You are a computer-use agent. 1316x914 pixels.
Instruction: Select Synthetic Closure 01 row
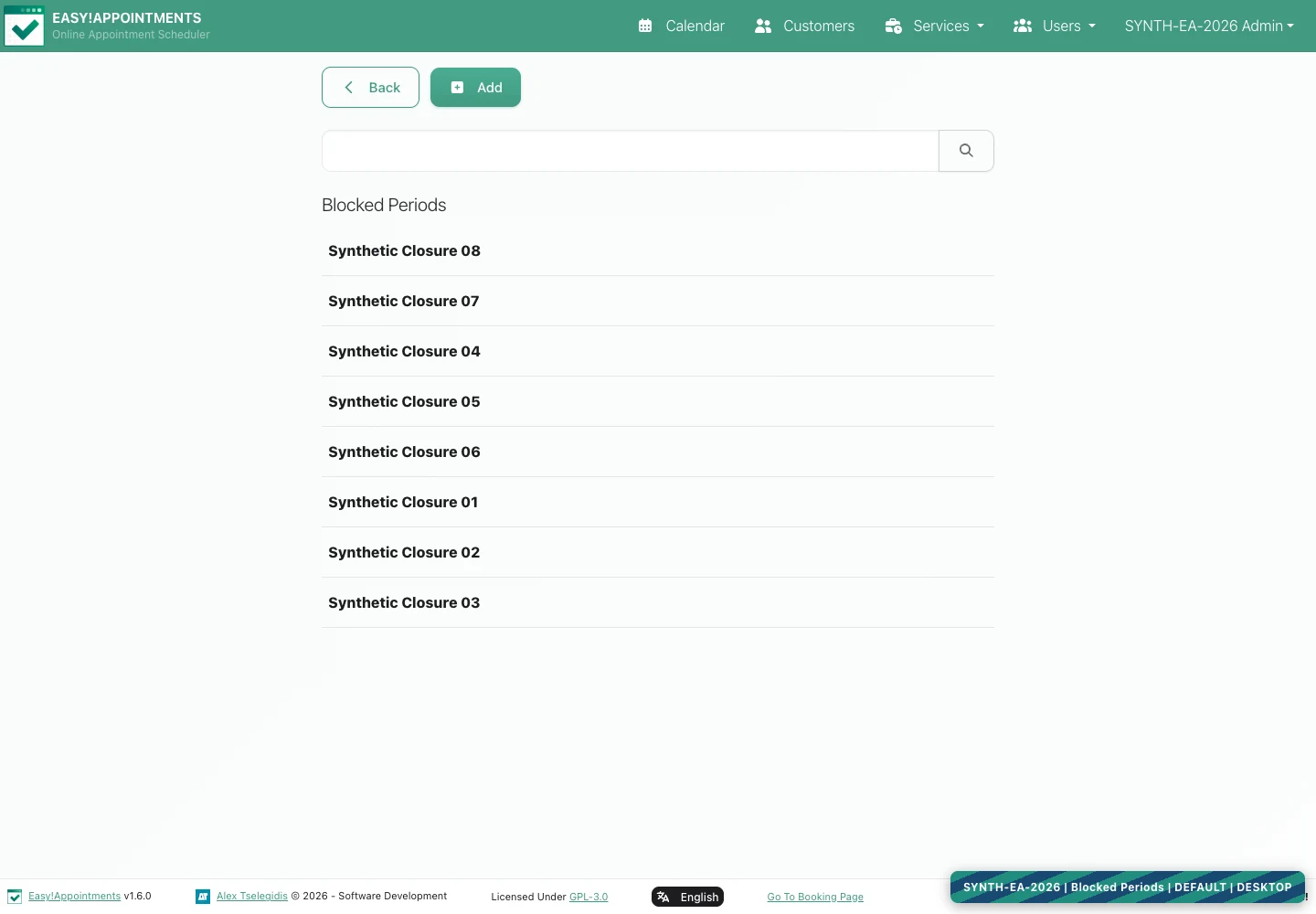point(658,502)
